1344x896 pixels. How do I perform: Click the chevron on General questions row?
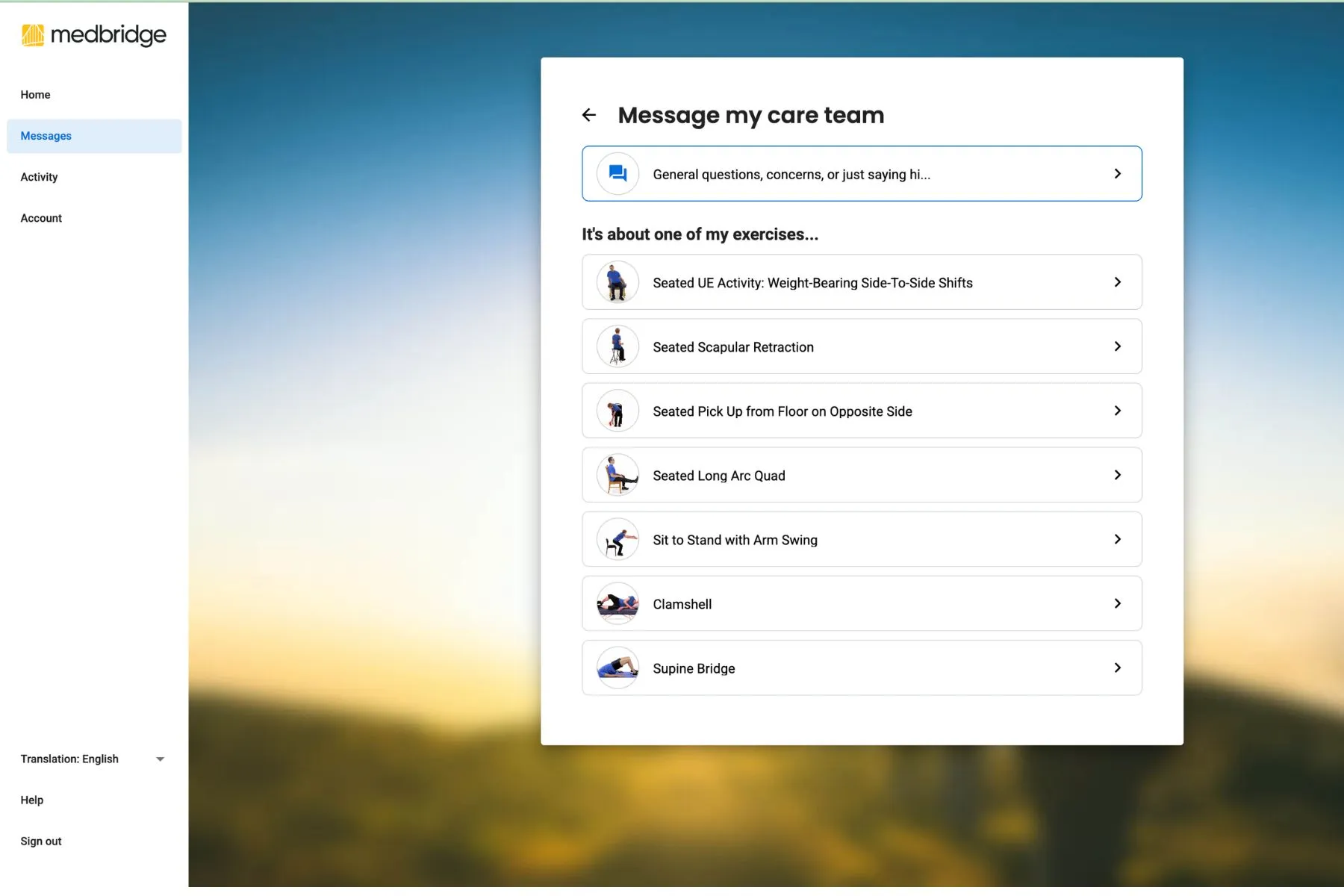(x=1117, y=174)
